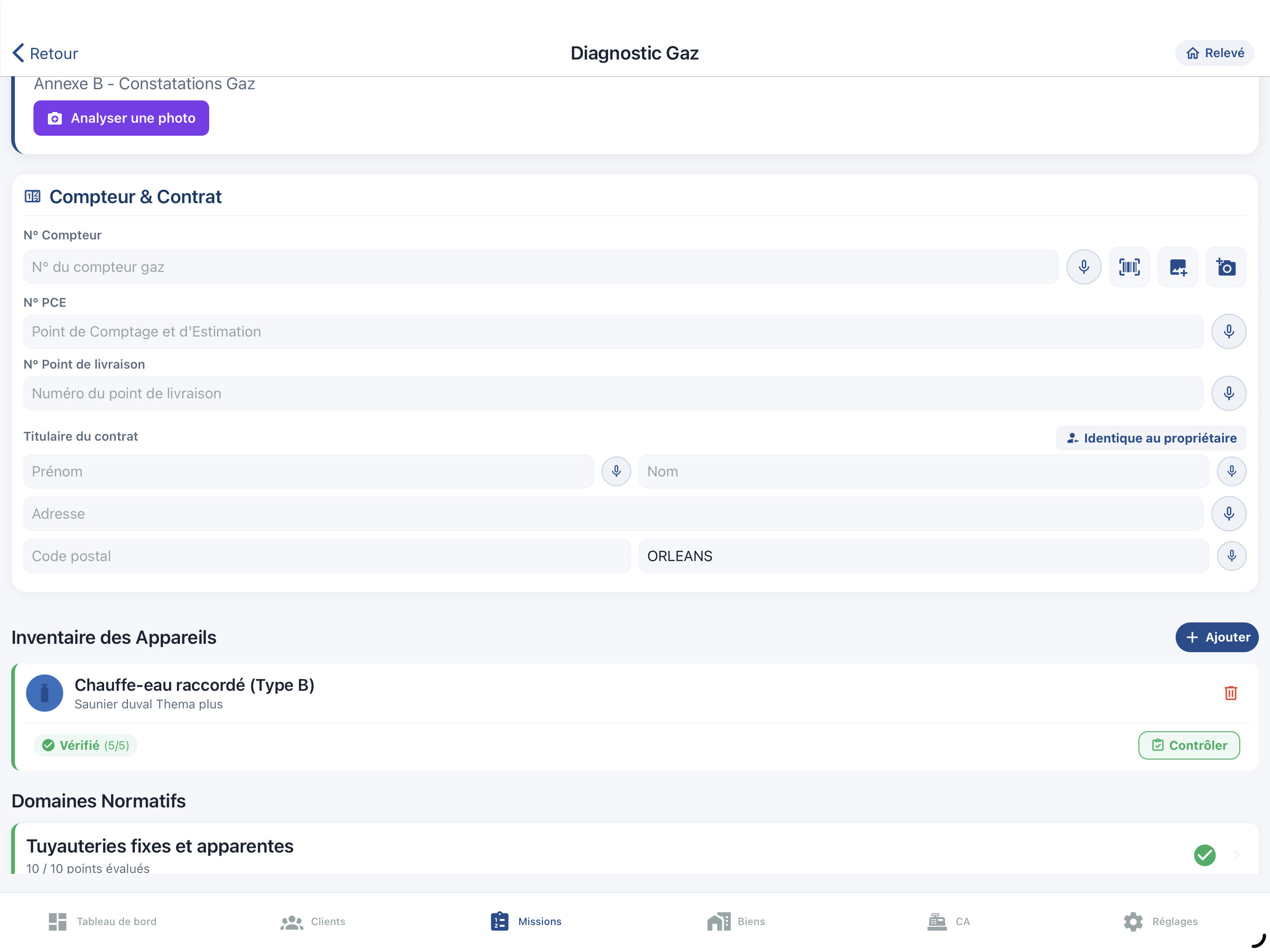Open the Biens tab
This screenshot has height=952, width=1270.
pyautogui.click(x=737, y=922)
